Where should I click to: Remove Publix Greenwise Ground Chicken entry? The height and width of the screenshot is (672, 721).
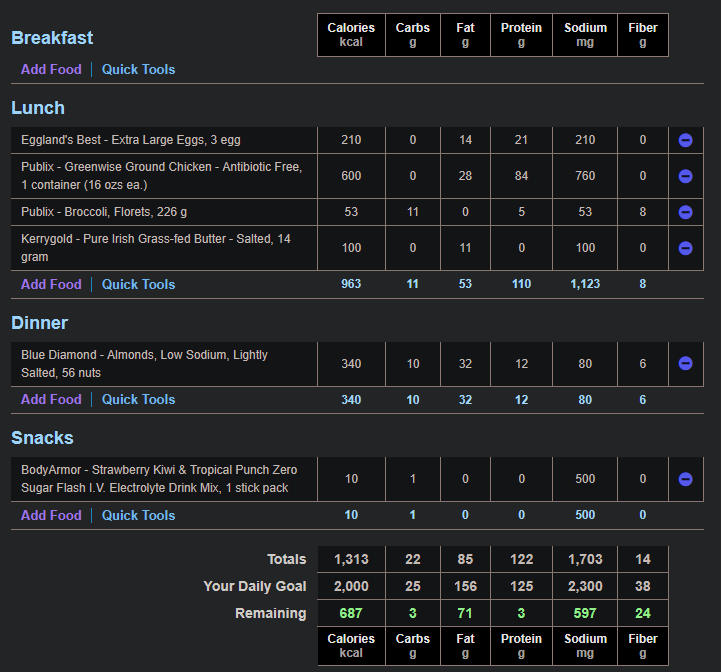[x=685, y=176]
